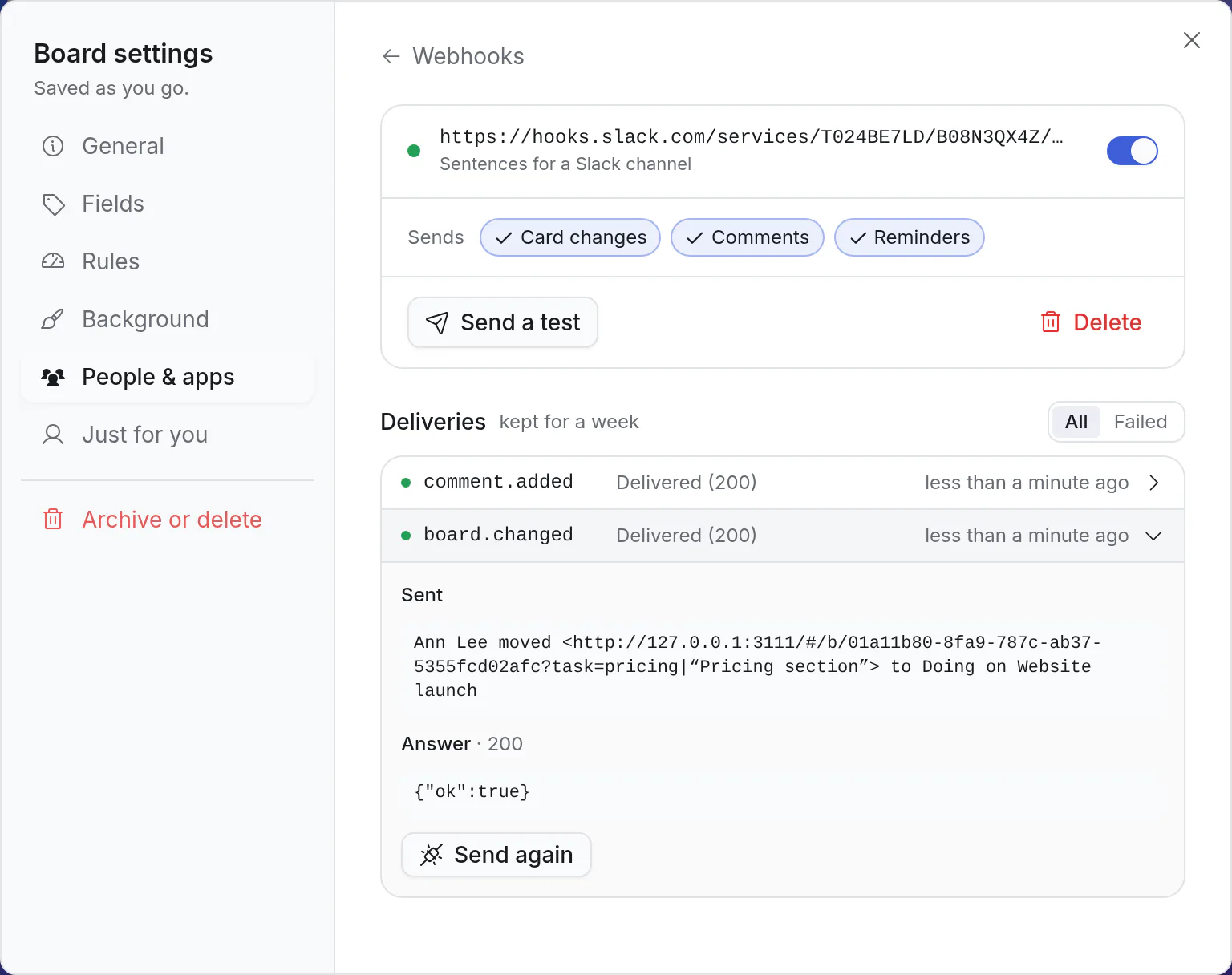Choose Archive or delete

(168, 520)
